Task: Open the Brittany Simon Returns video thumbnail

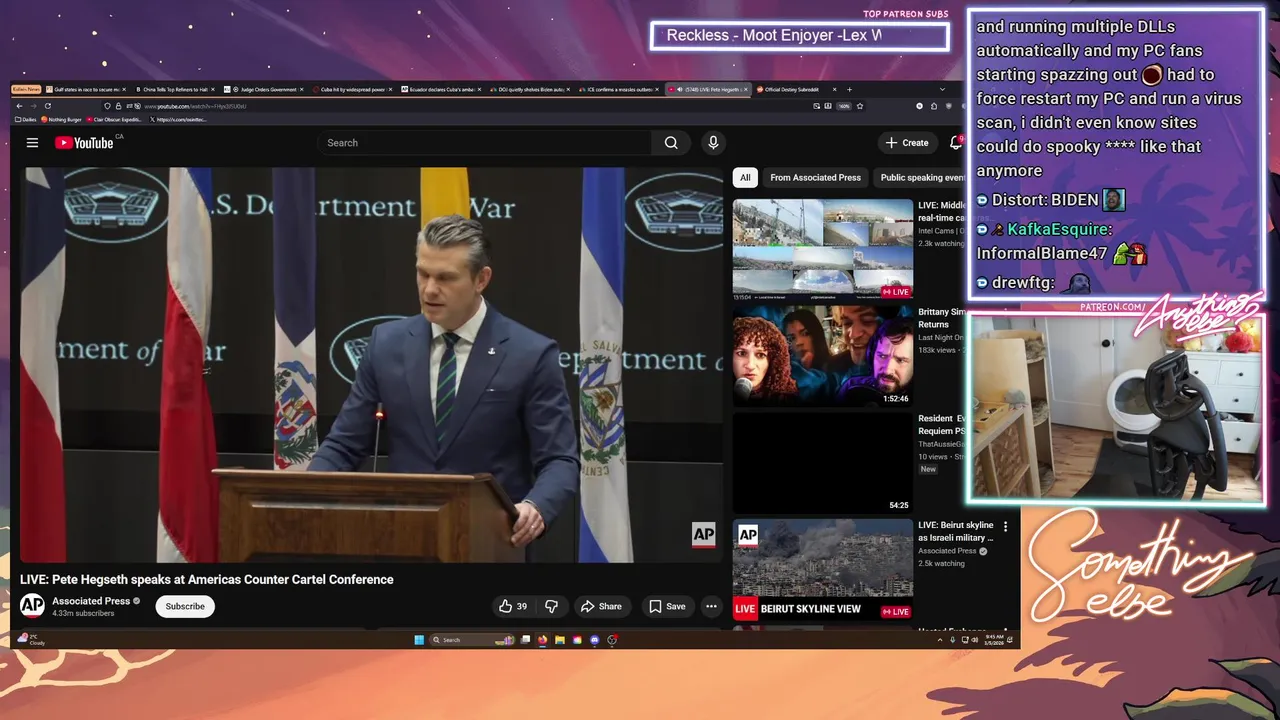Action: (823, 356)
